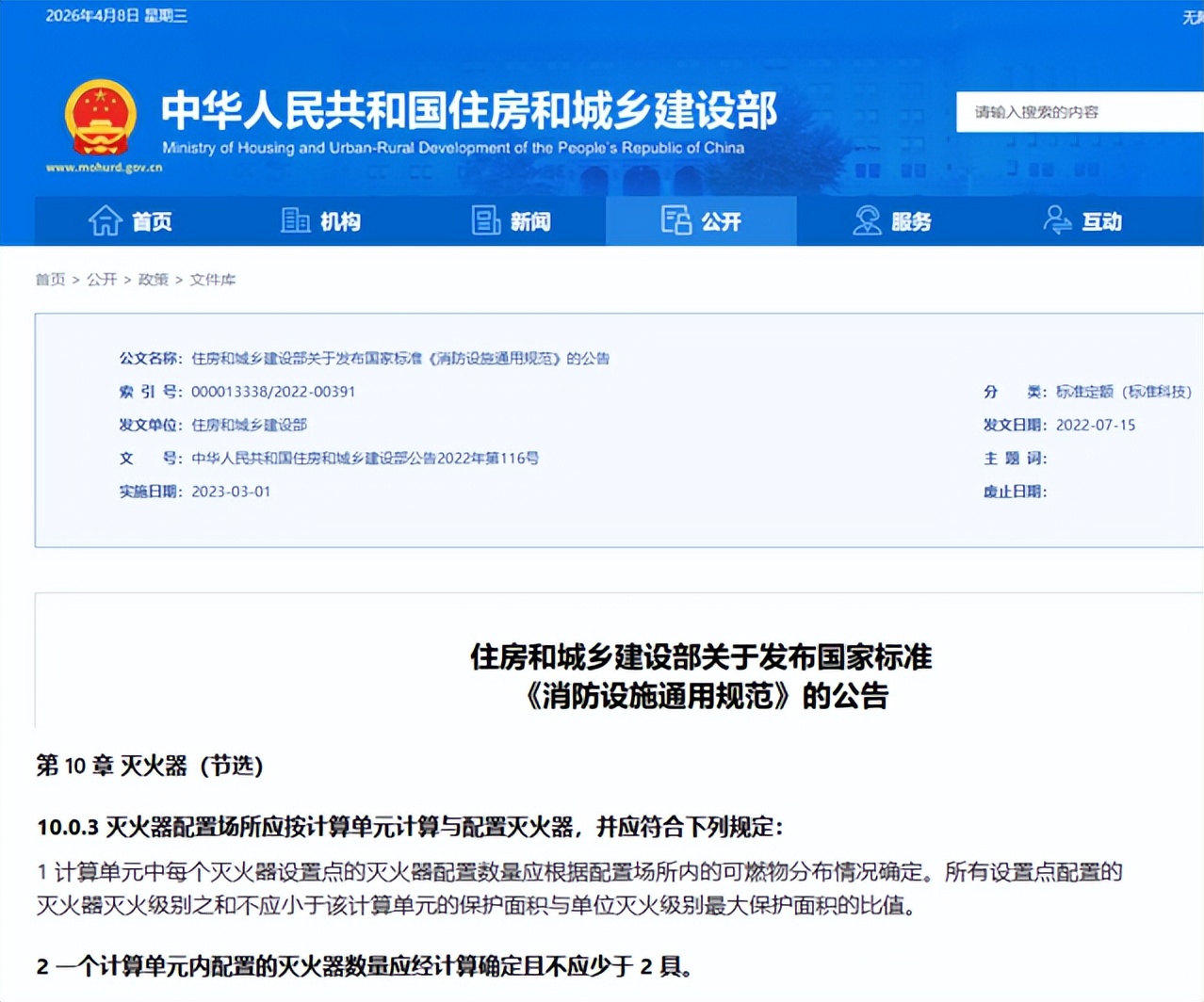Click the issue date 2022-07-15
The image size is (1204, 1002).
(1096, 425)
